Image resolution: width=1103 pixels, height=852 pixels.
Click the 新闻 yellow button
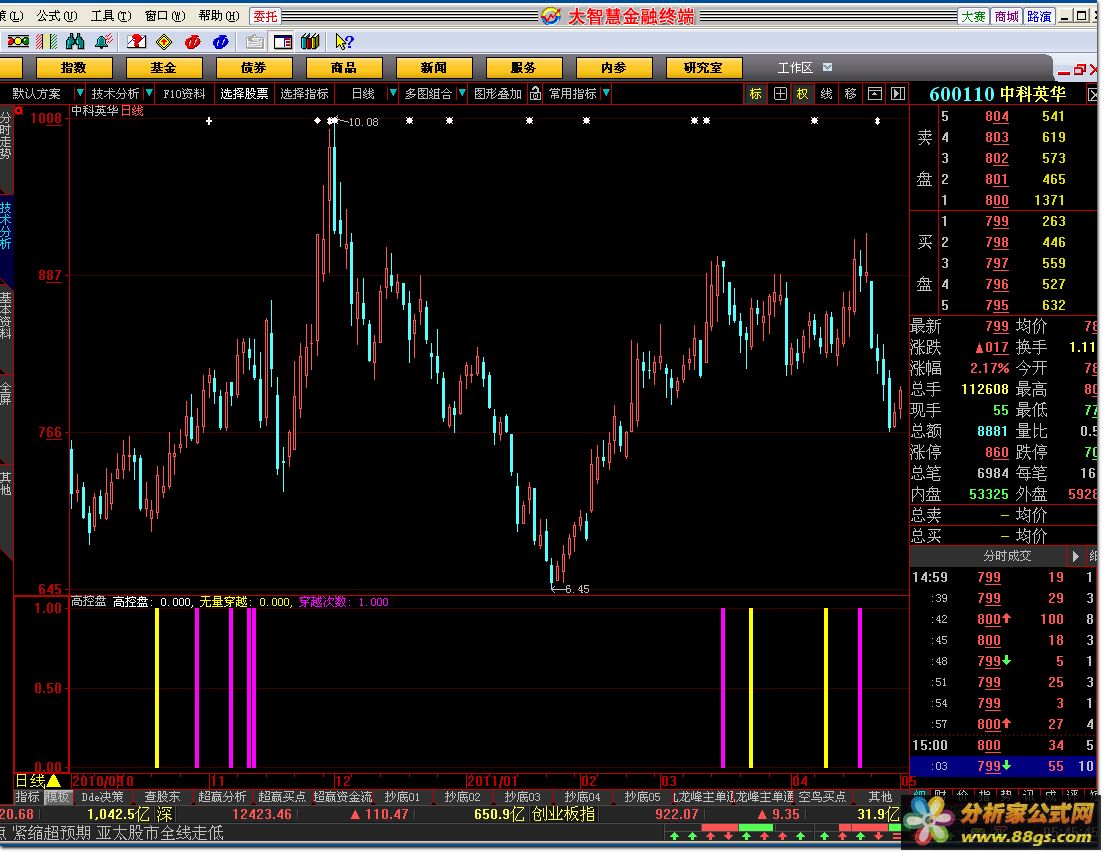433,68
